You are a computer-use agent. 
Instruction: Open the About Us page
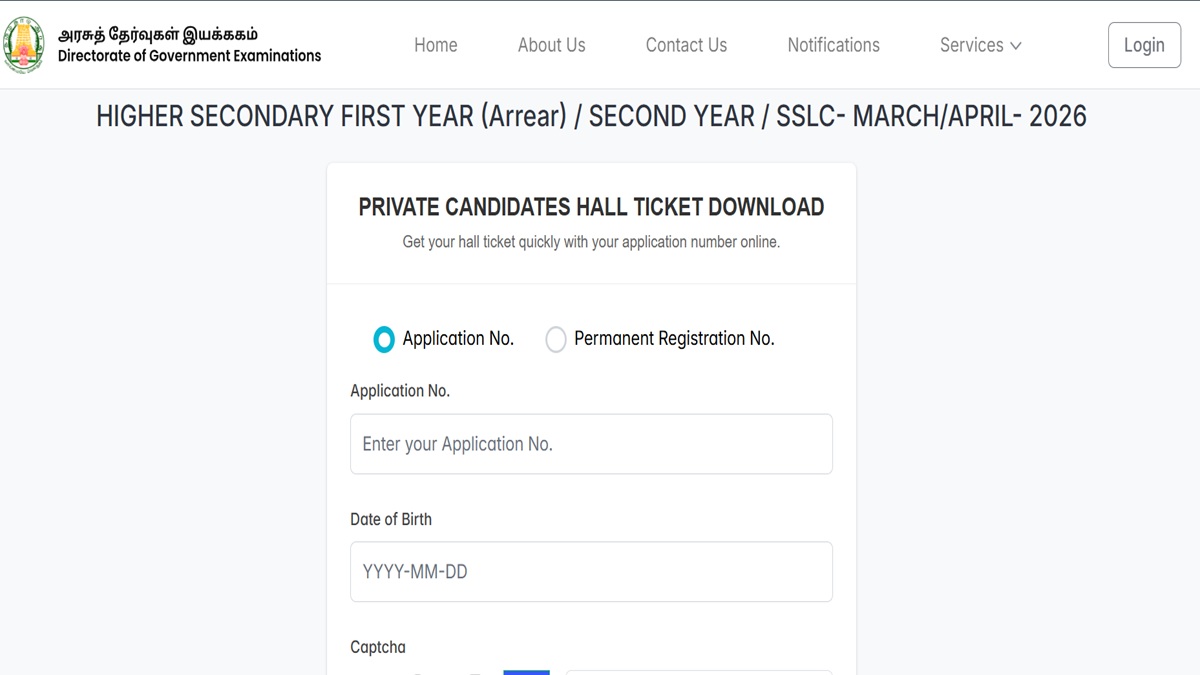click(552, 45)
